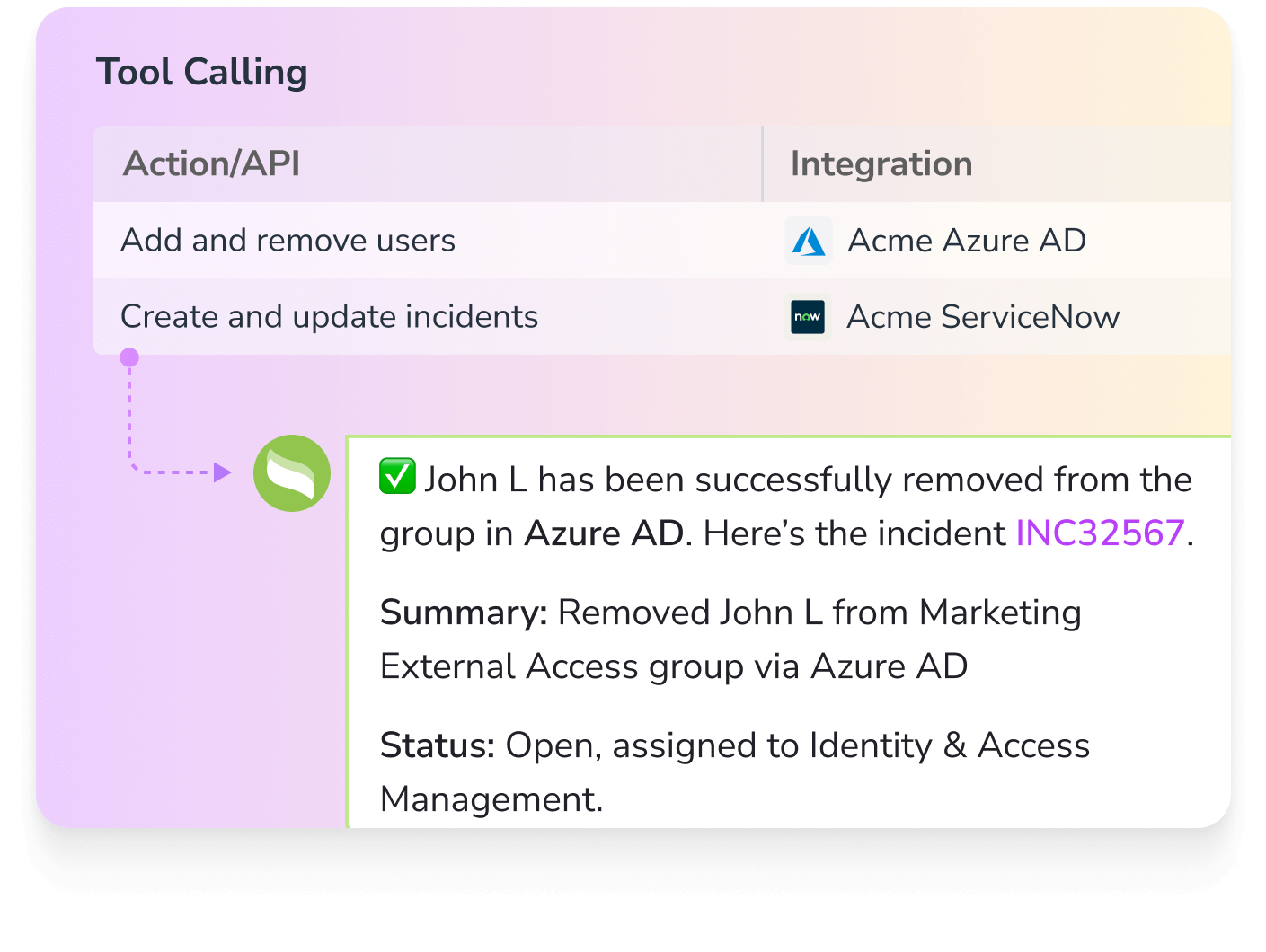The width and height of the screenshot is (1266, 952).
Task: Click the dashed purple arrowhead
Action: click(x=222, y=472)
